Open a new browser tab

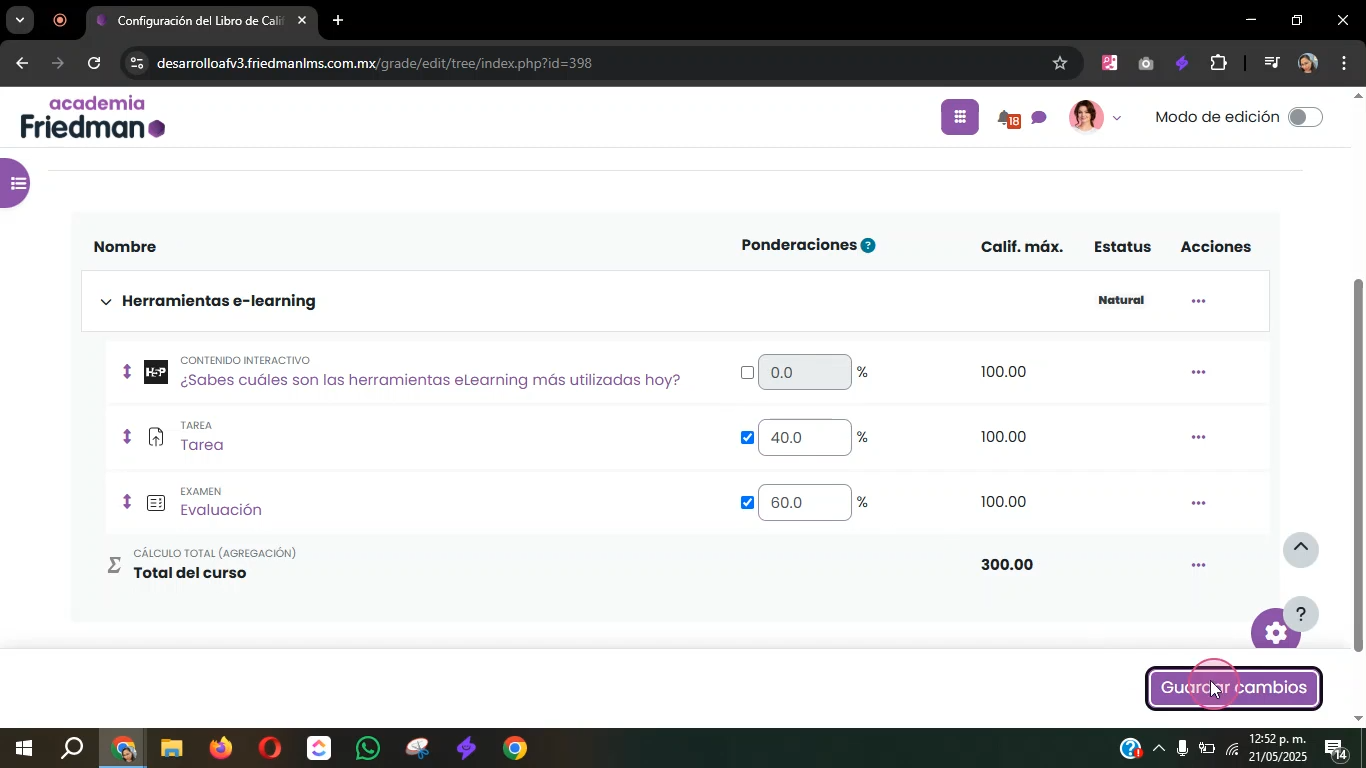coord(338,20)
